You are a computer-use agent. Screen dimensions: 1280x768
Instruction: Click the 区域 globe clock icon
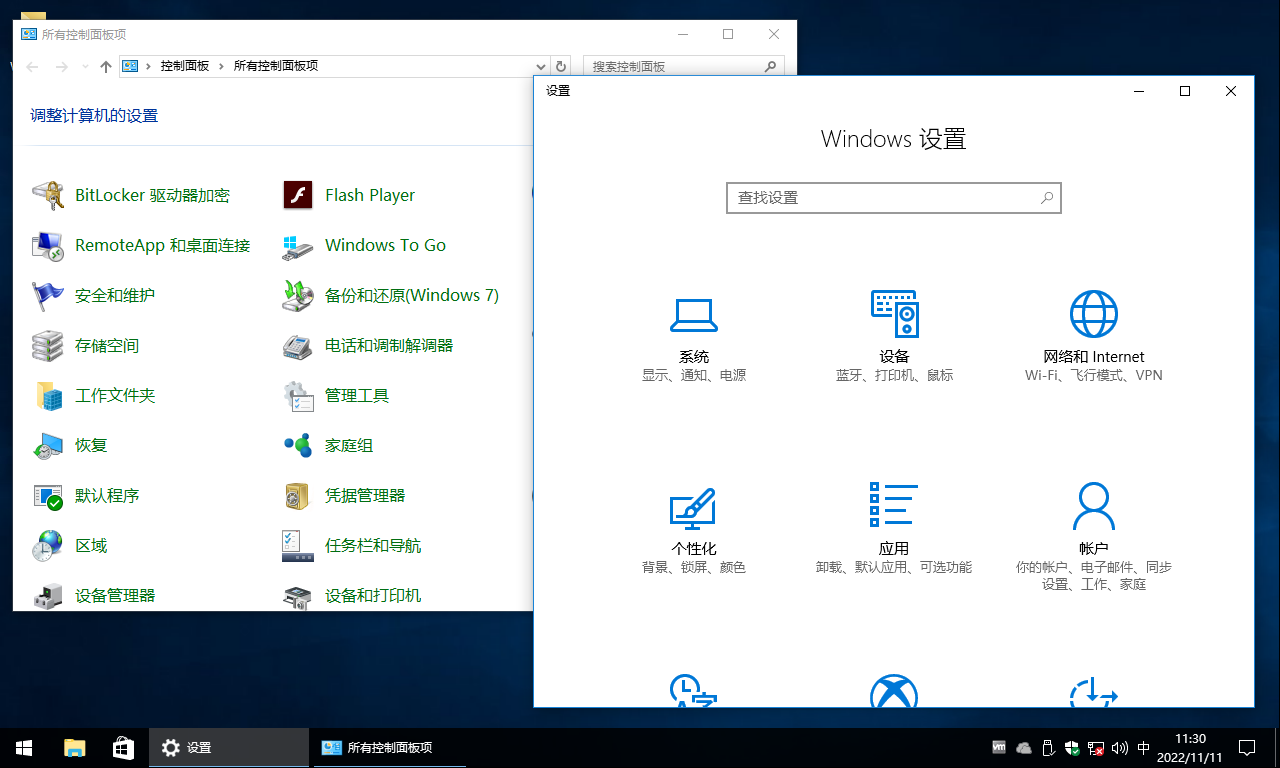48,545
